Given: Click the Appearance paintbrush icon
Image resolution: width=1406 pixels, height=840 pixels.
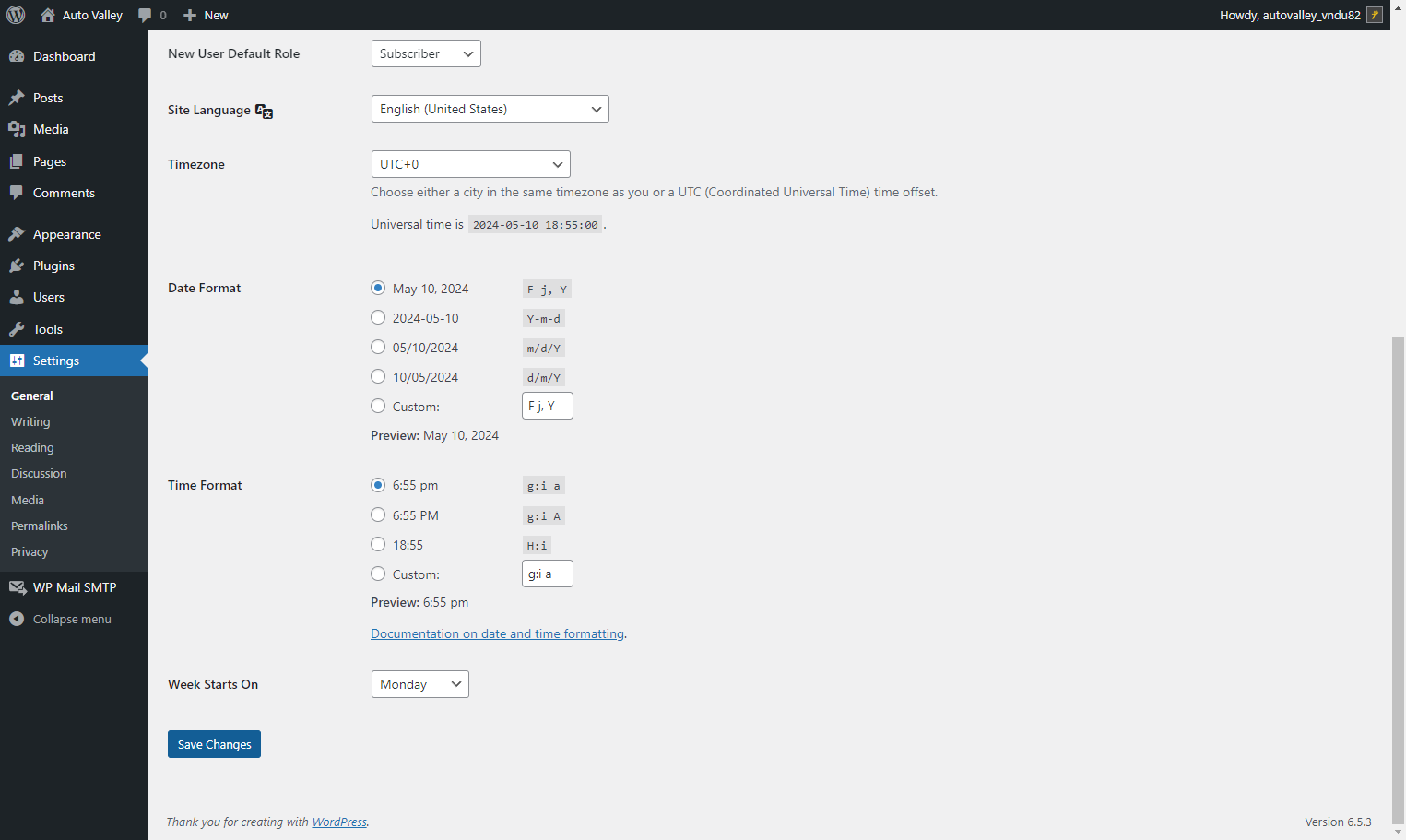Looking at the screenshot, I should [x=17, y=234].
